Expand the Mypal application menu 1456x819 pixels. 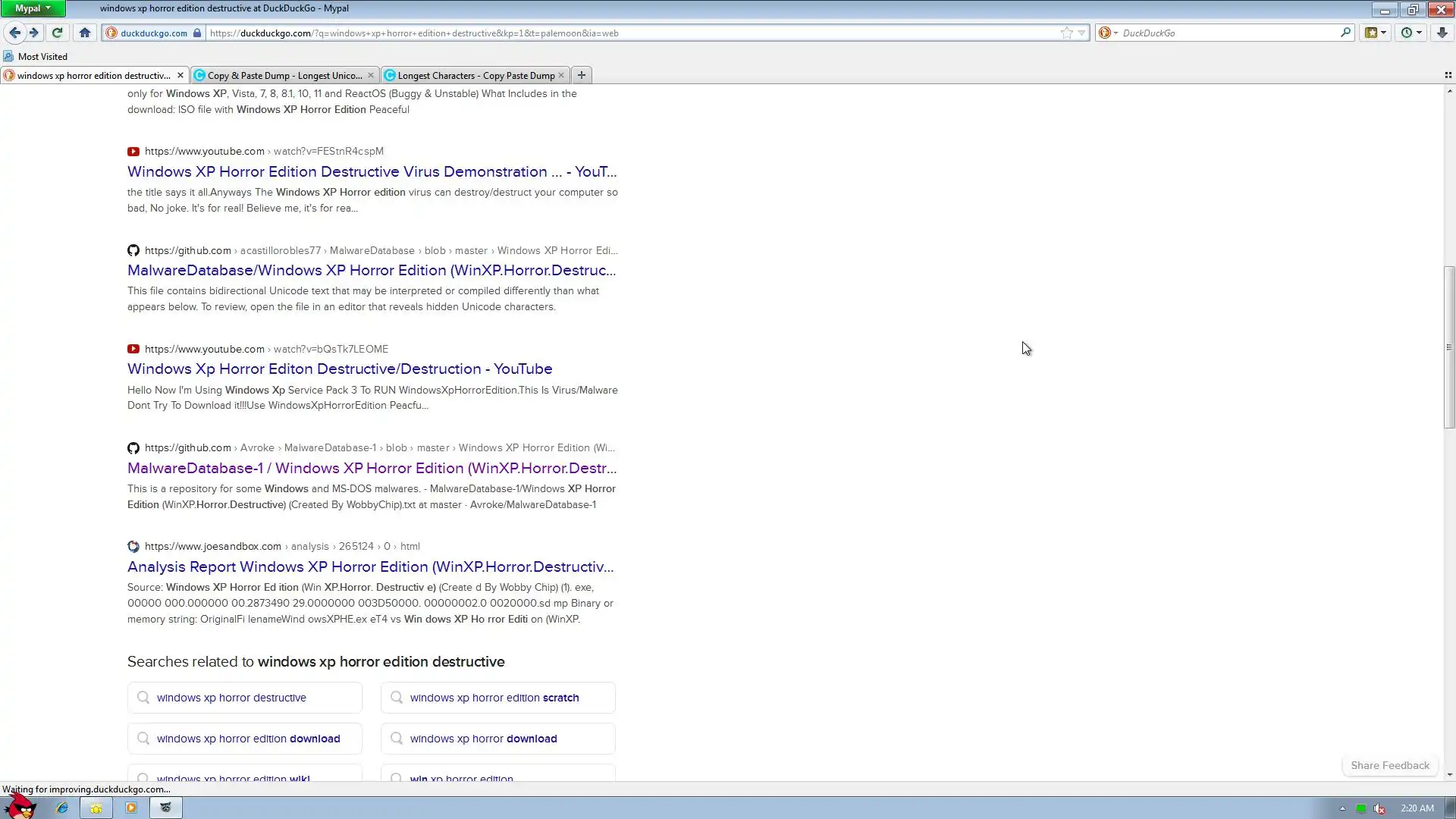point(33,8)
